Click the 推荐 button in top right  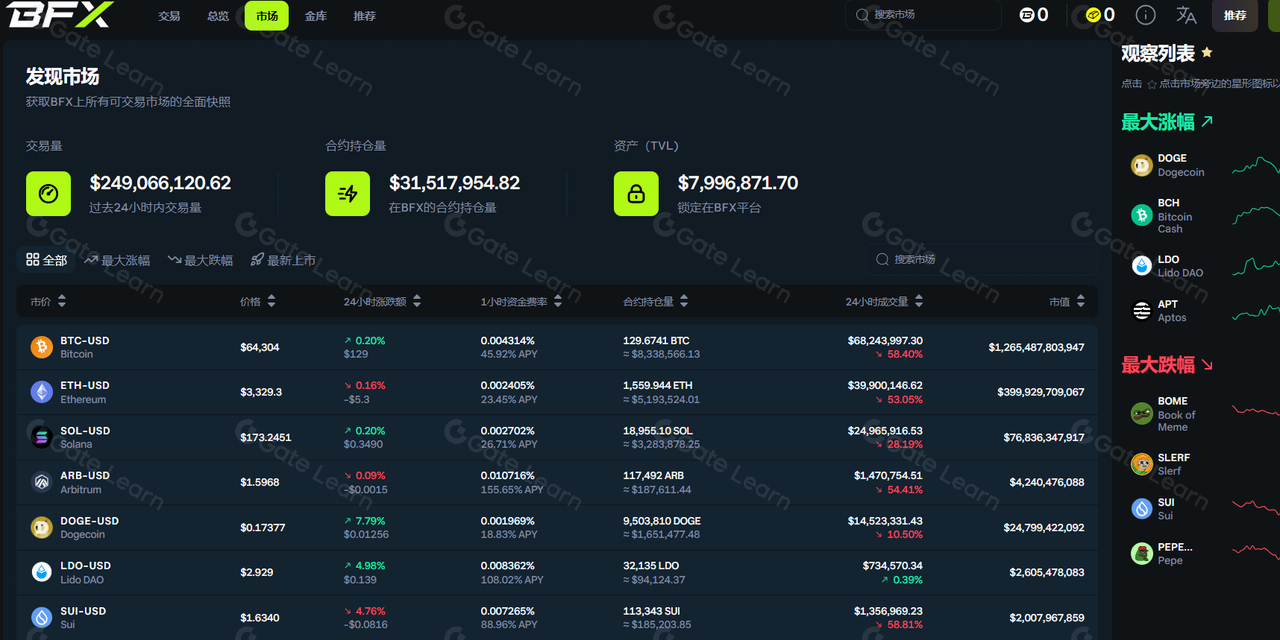click(x=1235, y=15)
